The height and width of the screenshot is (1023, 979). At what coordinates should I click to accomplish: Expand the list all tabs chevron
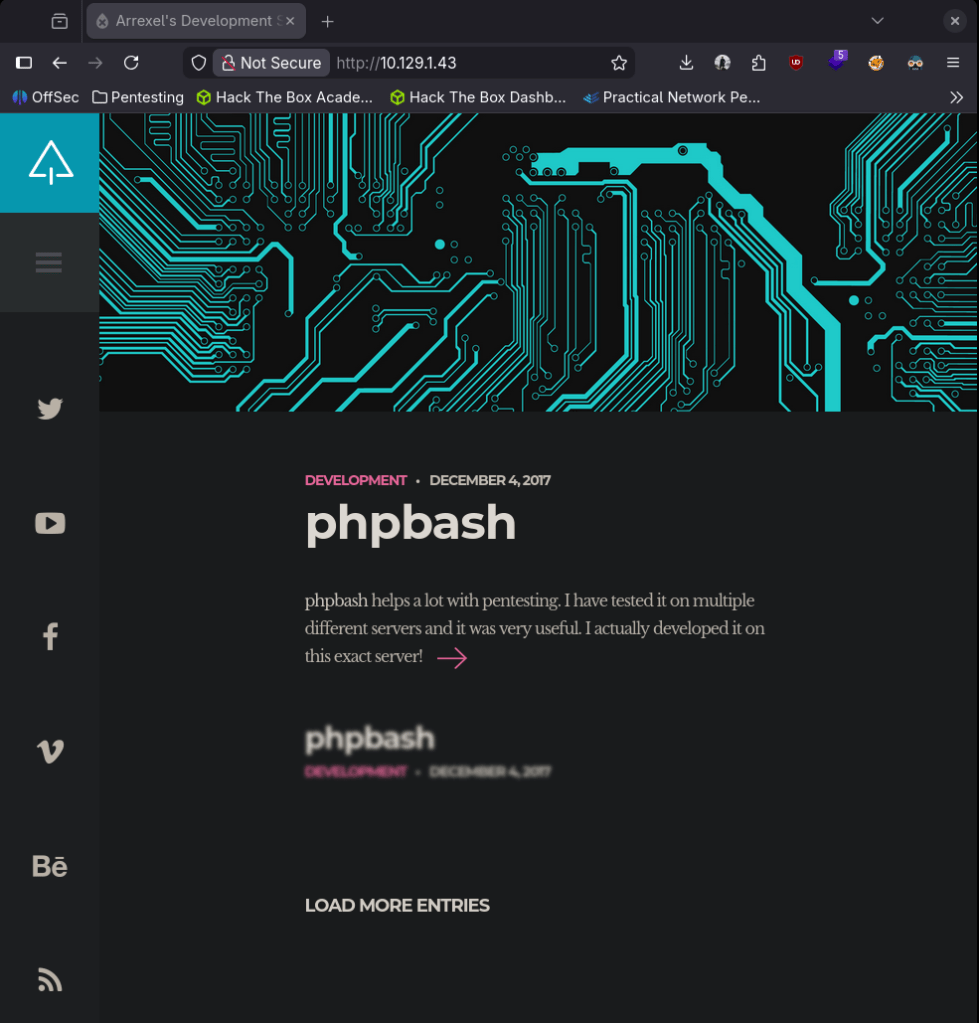click(x=877, y=21)
